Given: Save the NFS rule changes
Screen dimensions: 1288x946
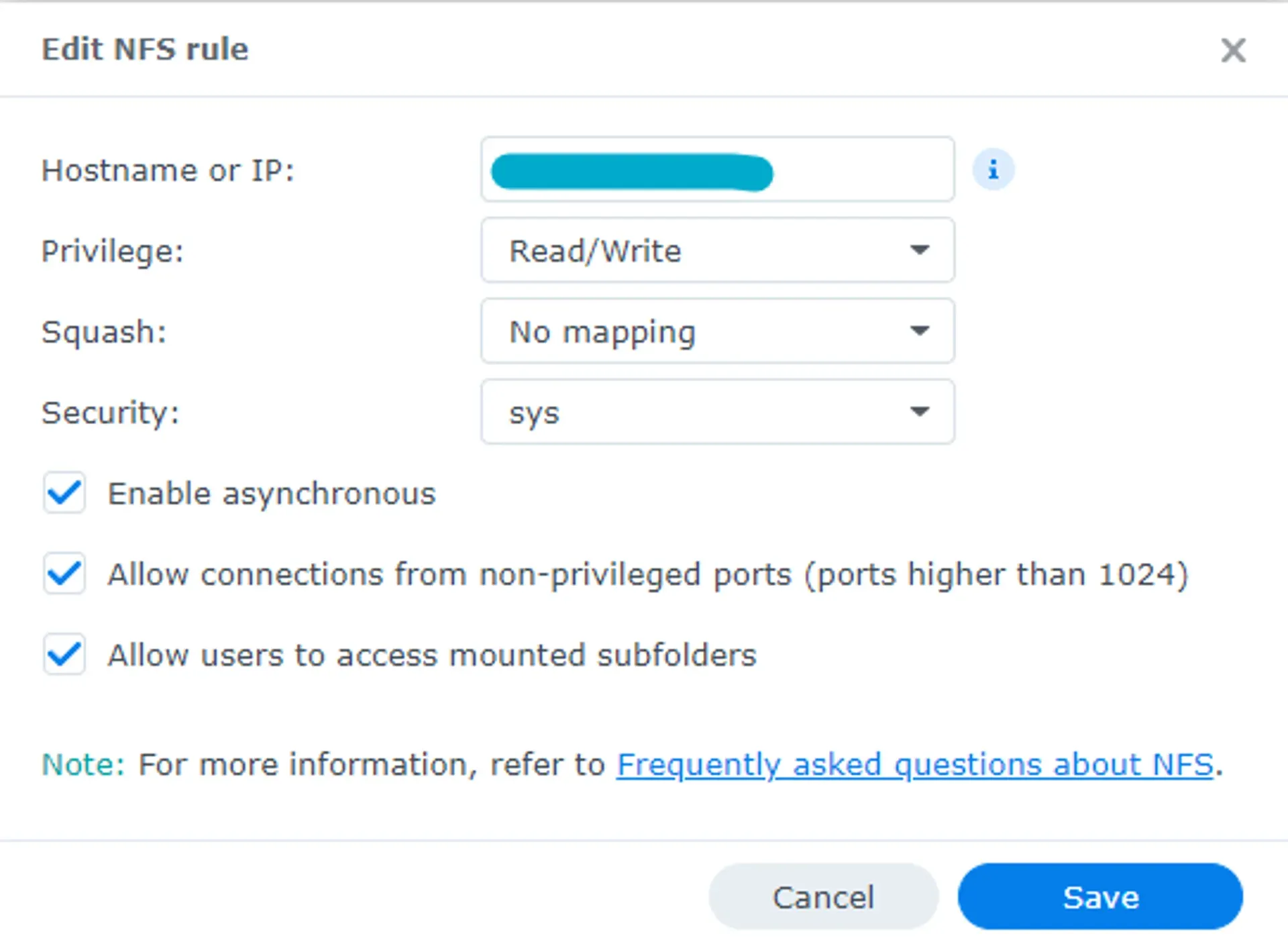Looking at the screenshot, I should coord(1100,897).
